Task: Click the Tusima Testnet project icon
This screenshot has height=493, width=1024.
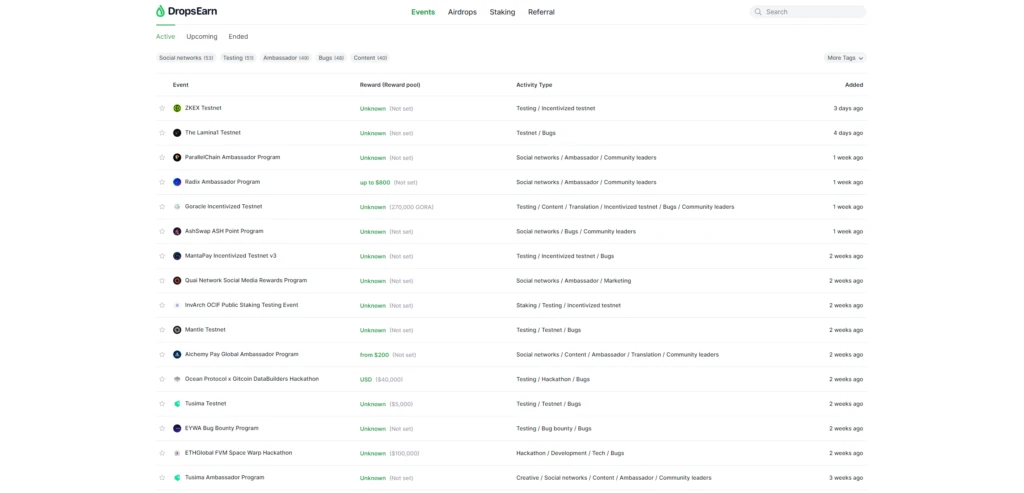Action: 177,404
